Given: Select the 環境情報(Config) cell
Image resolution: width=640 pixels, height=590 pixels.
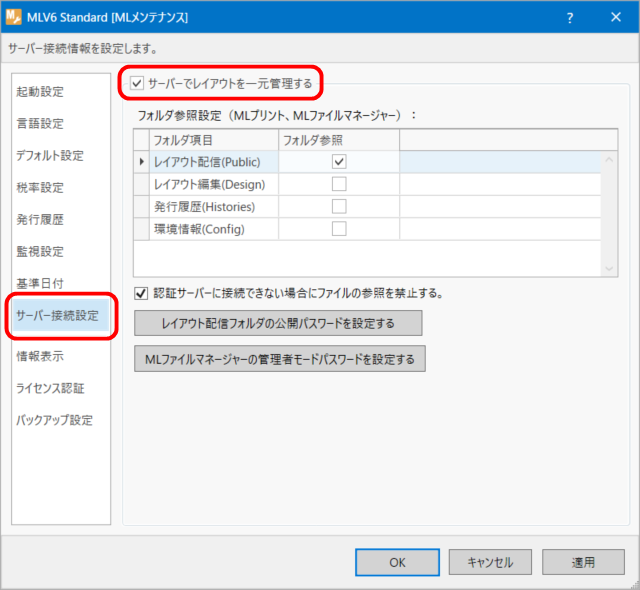Looking at the screenshot, I should 214,229.
